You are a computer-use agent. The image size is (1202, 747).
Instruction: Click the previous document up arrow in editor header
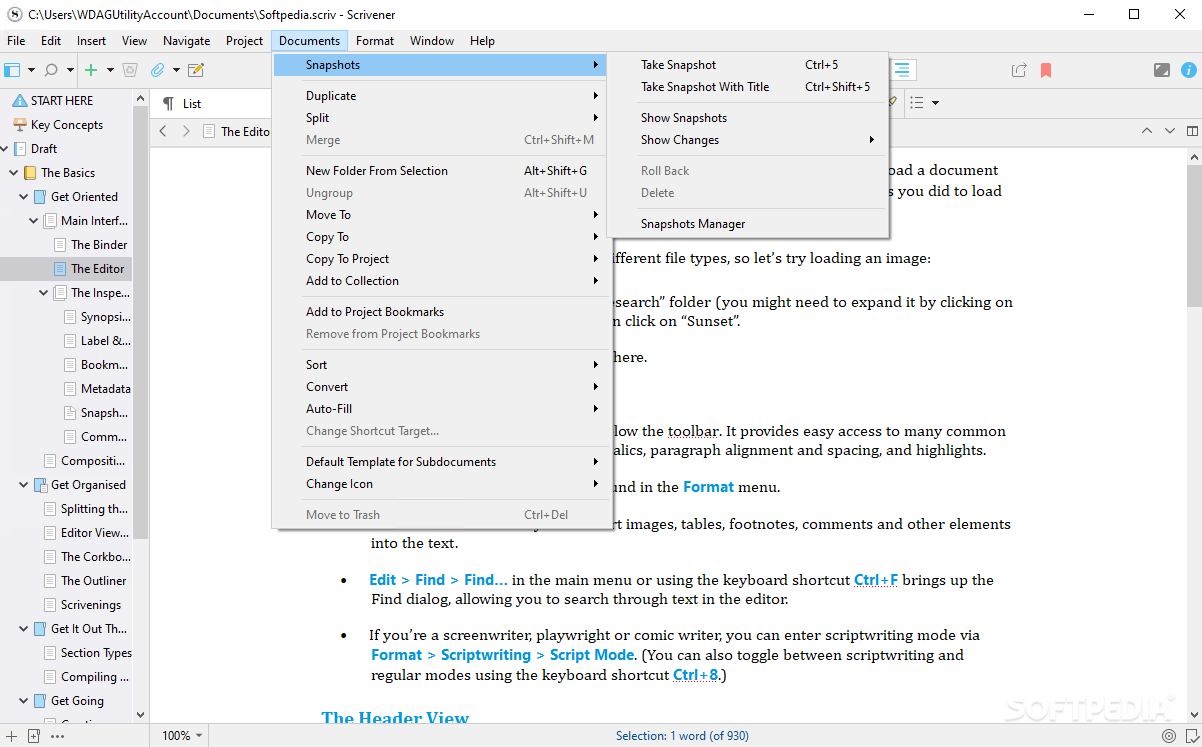[1147, 131]
